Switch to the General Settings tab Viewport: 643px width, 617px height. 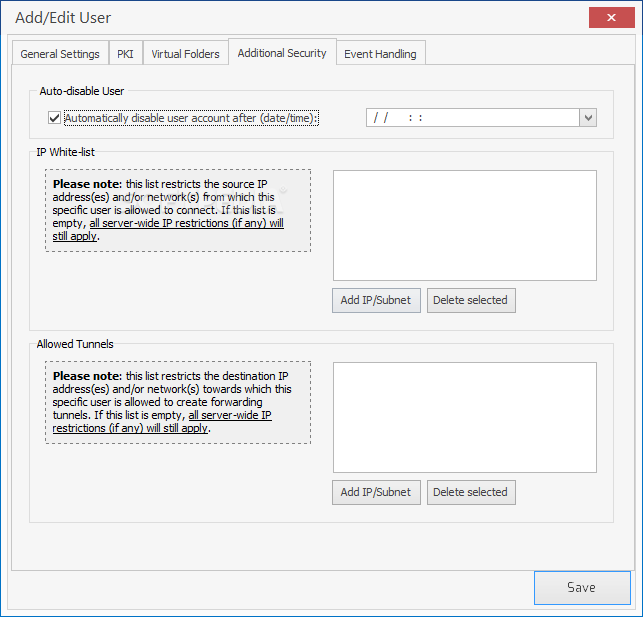coord(60,54)
